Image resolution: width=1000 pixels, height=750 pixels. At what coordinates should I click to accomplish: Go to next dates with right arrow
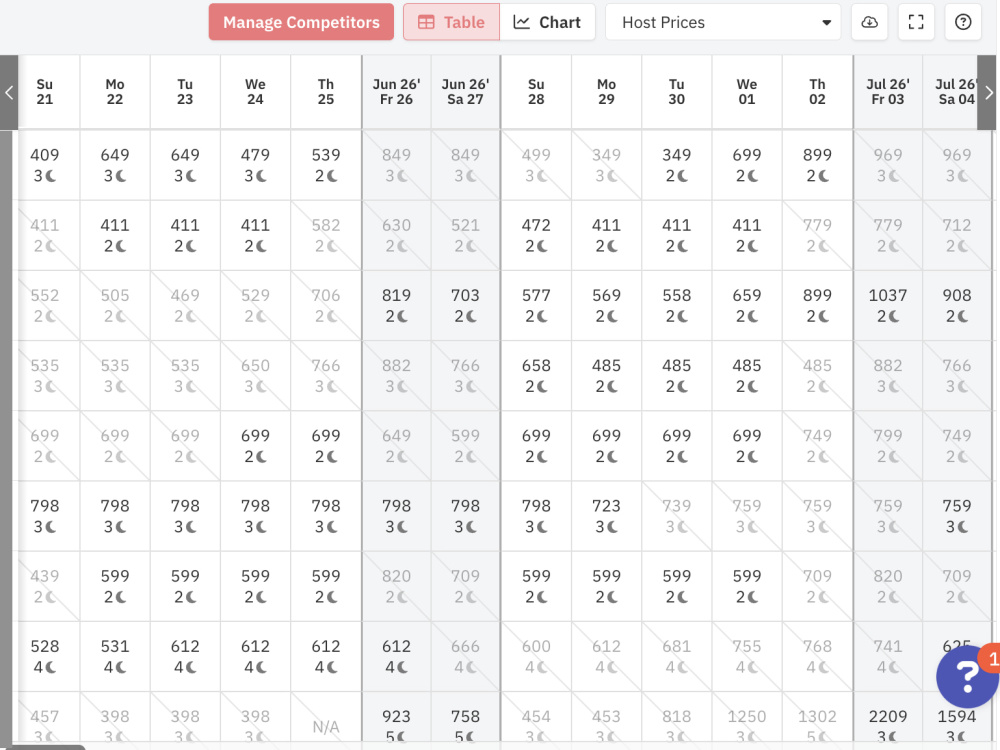click(x=988, y=92)
